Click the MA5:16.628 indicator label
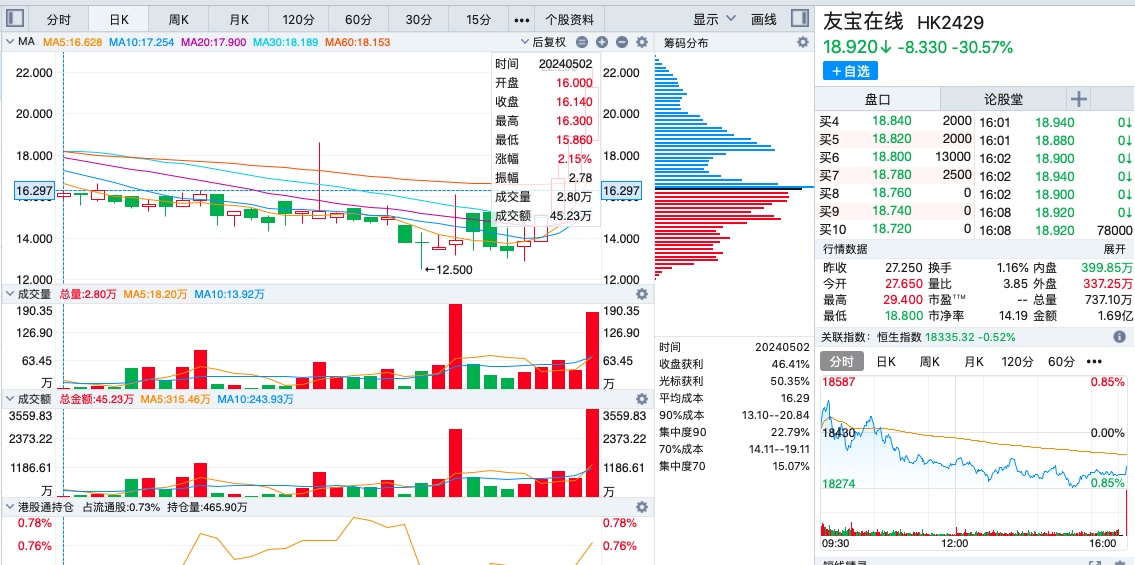 72,43
